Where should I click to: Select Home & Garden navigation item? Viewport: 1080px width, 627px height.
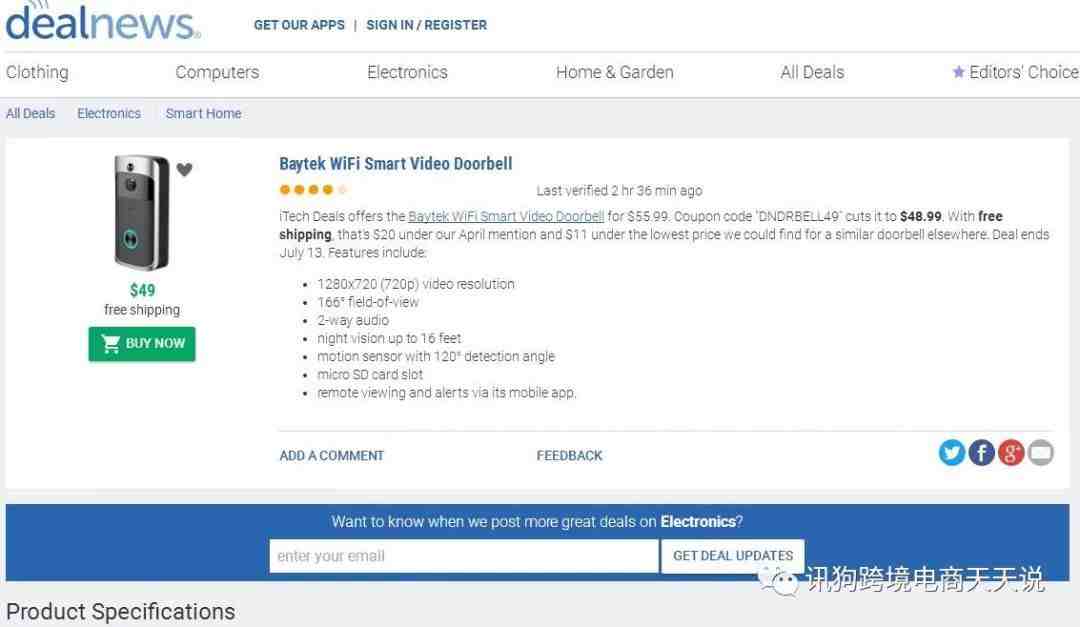pyautogui.click(x=614, y=72)
